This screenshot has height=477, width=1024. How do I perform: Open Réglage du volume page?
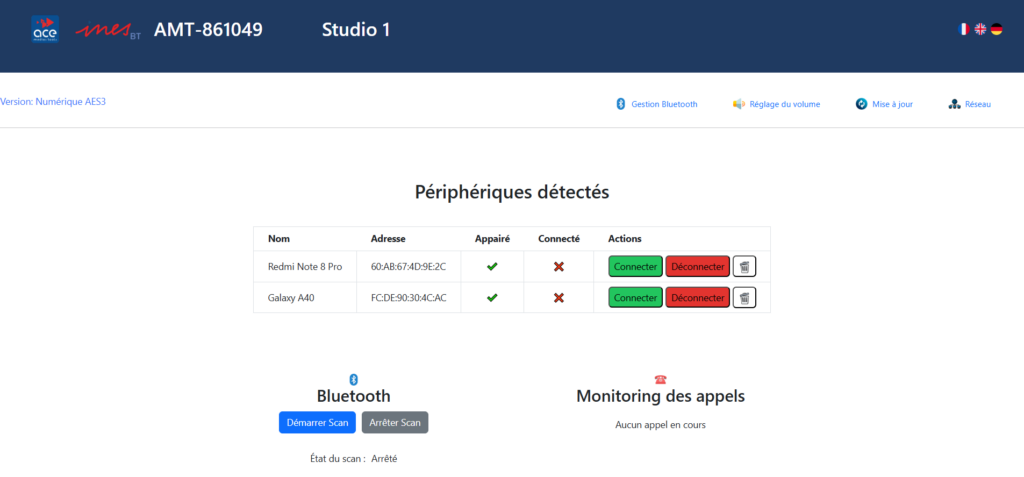(777, 104)
